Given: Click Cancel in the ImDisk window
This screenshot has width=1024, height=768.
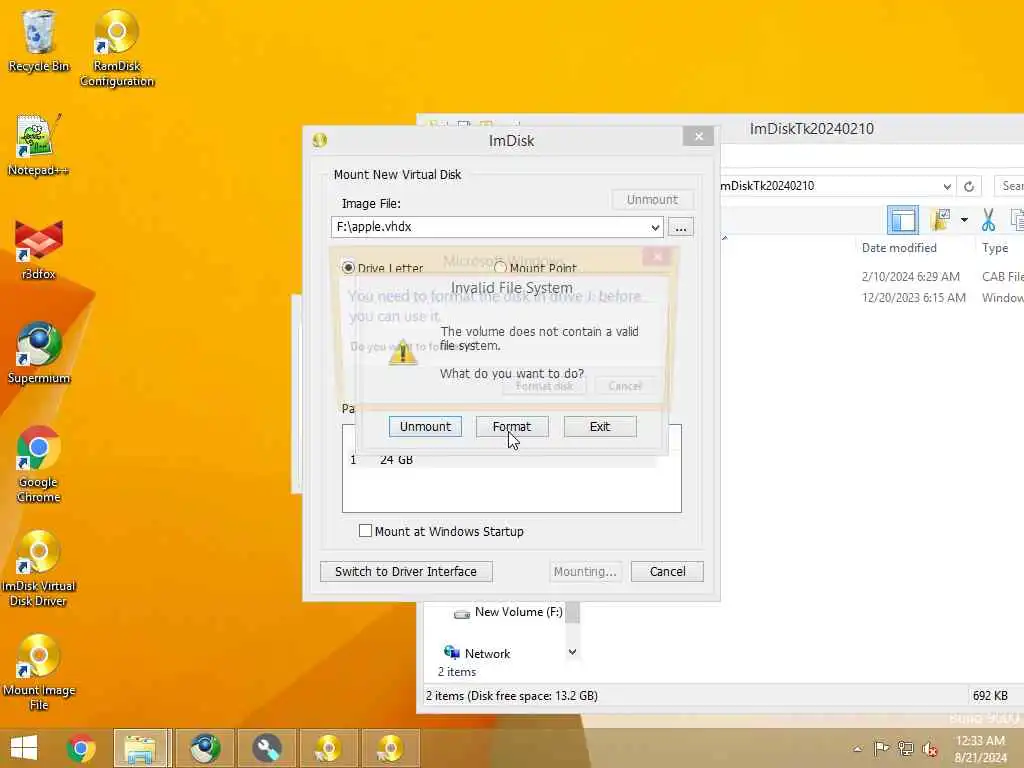Looking at the screenshot, I should tap(667, 571).
